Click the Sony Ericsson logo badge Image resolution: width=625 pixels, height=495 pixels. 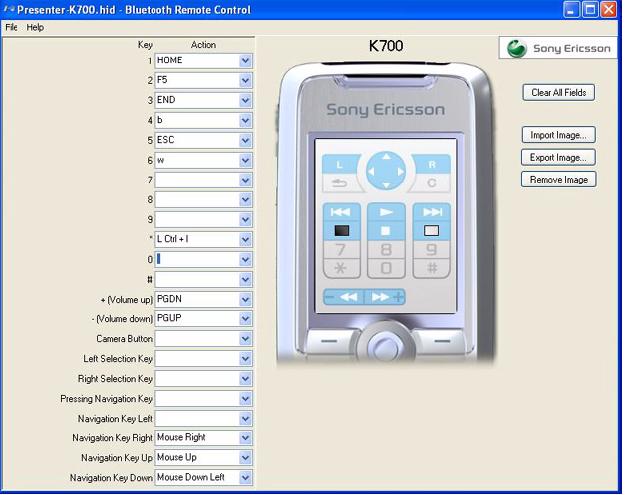click(x=558, y=48)
